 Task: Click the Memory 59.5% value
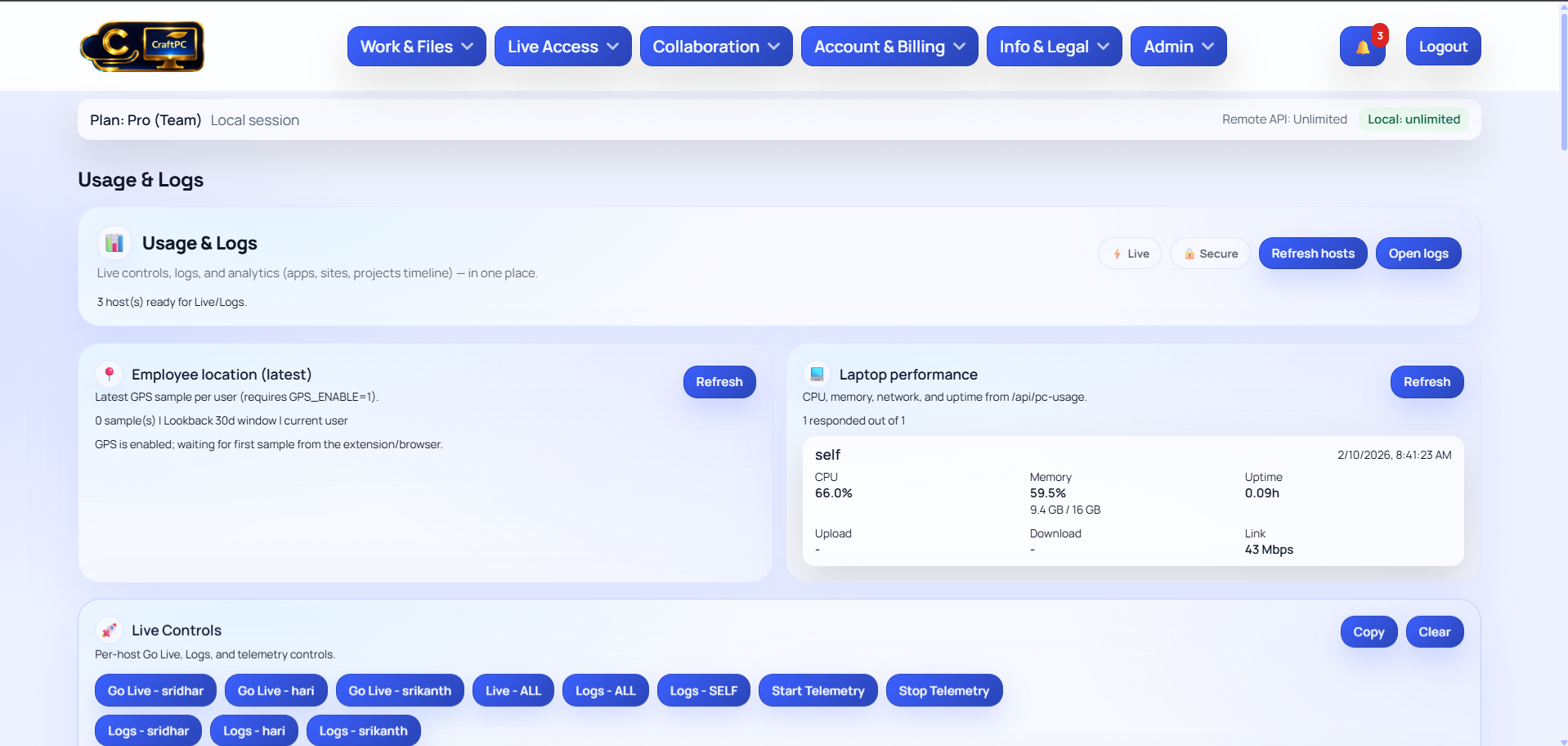pos(1048,493)
